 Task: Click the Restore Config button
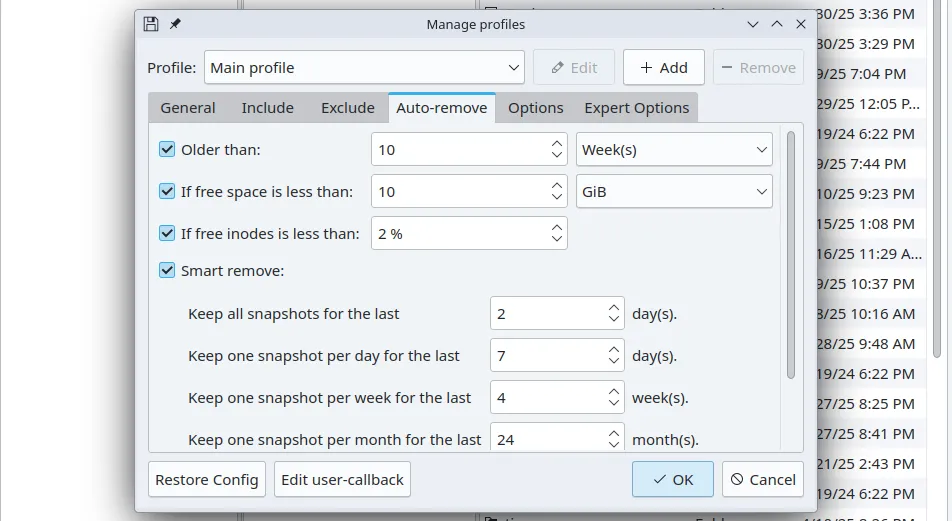[207, 480]
